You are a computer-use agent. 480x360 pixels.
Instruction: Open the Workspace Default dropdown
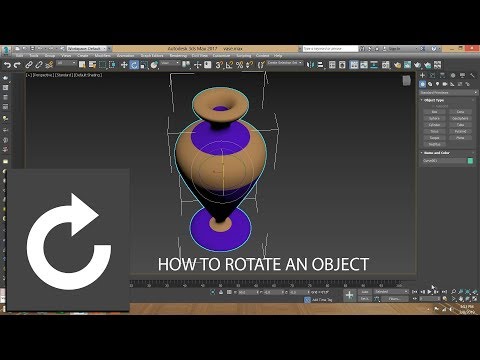(x=87, y=49)
